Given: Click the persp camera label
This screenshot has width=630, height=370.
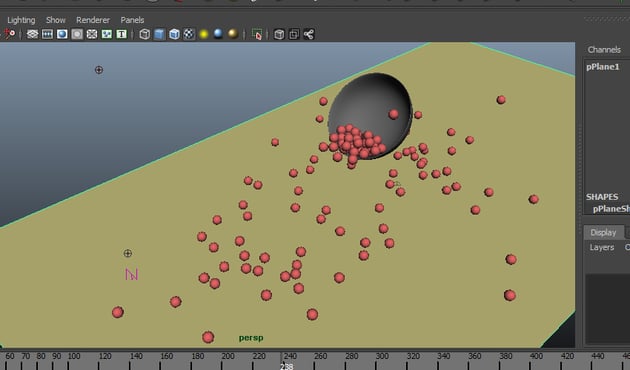Looking at the screenshot, I should coord(251,338).
